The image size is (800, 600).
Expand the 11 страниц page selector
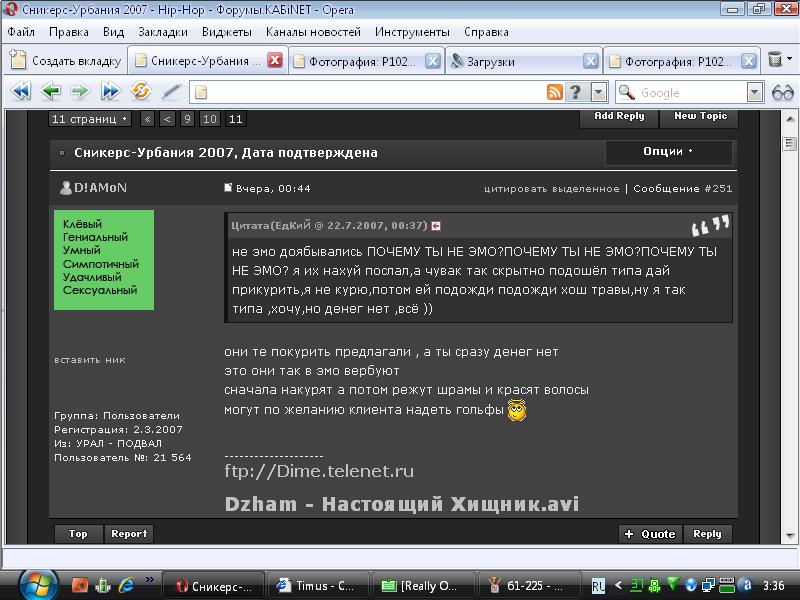[90, 119]
